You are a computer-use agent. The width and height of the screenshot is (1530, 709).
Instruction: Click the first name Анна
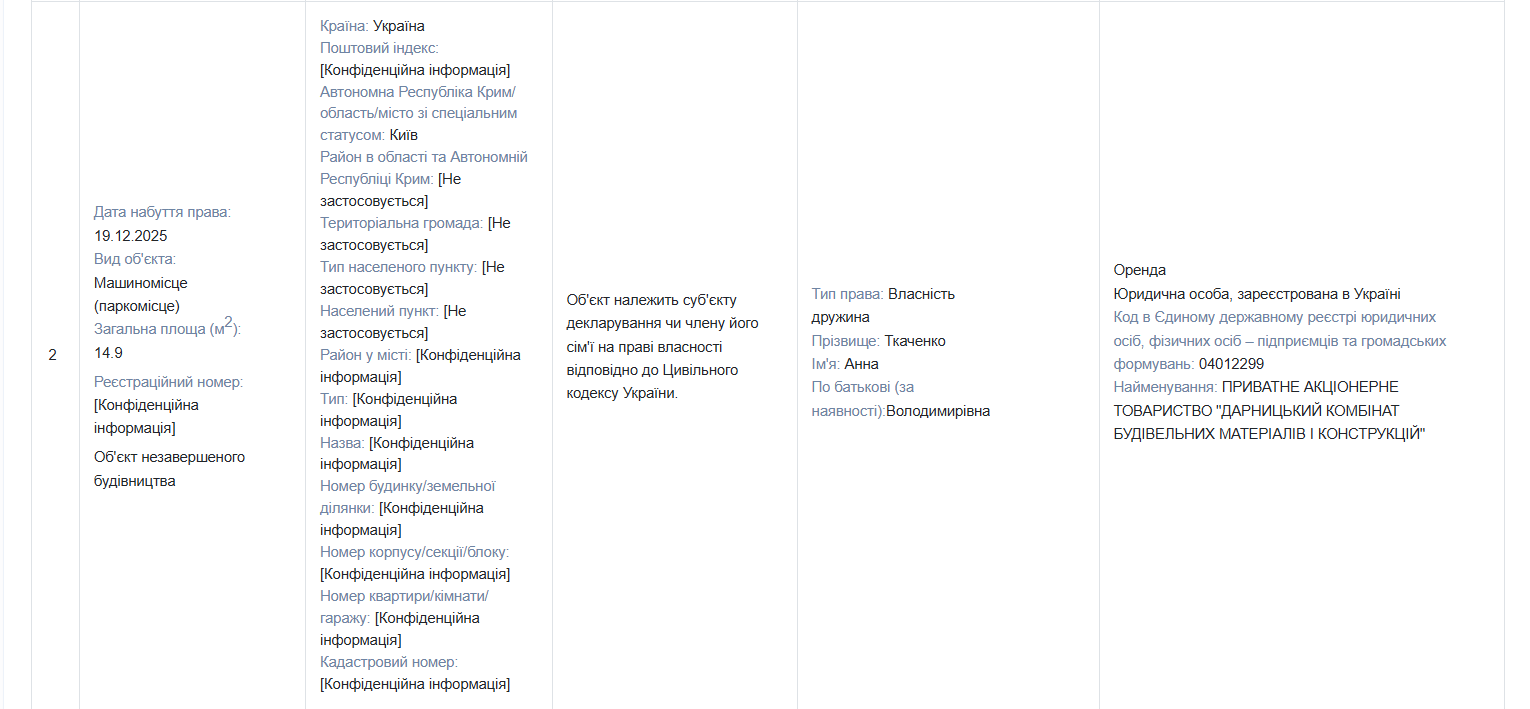click(862, 364)
